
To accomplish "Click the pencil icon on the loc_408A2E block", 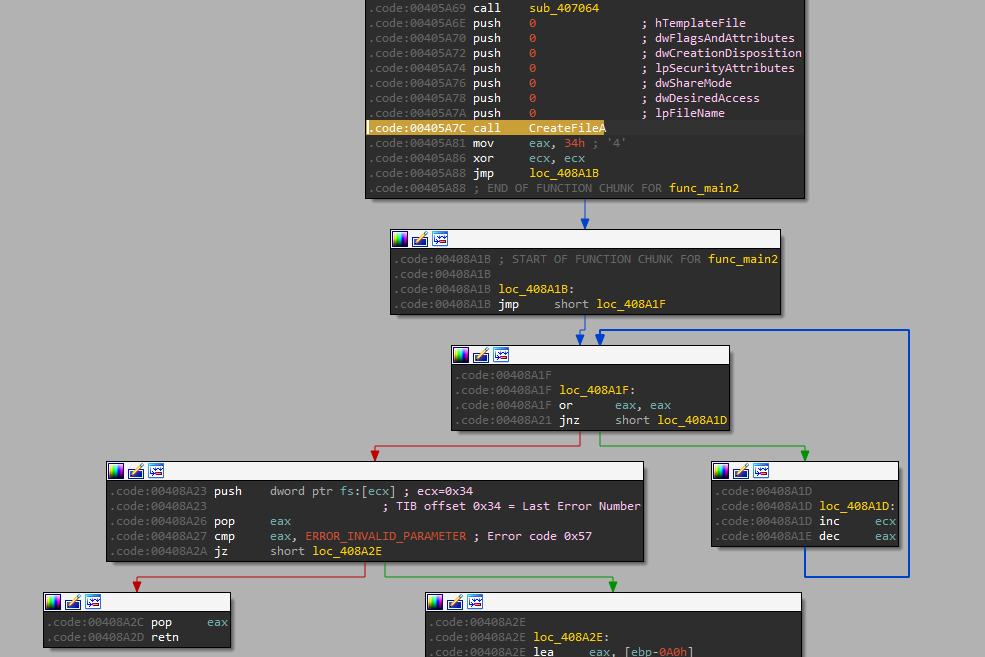I will click(x=455, y=602).
